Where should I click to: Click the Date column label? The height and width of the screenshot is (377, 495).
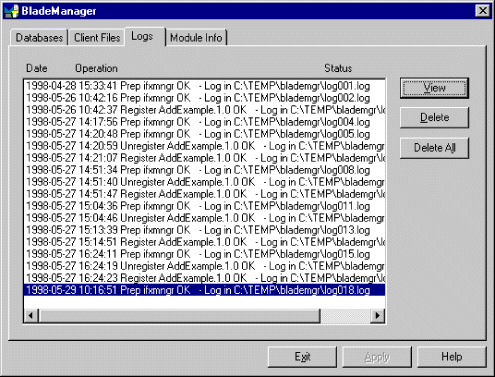[x=37, y=68]
